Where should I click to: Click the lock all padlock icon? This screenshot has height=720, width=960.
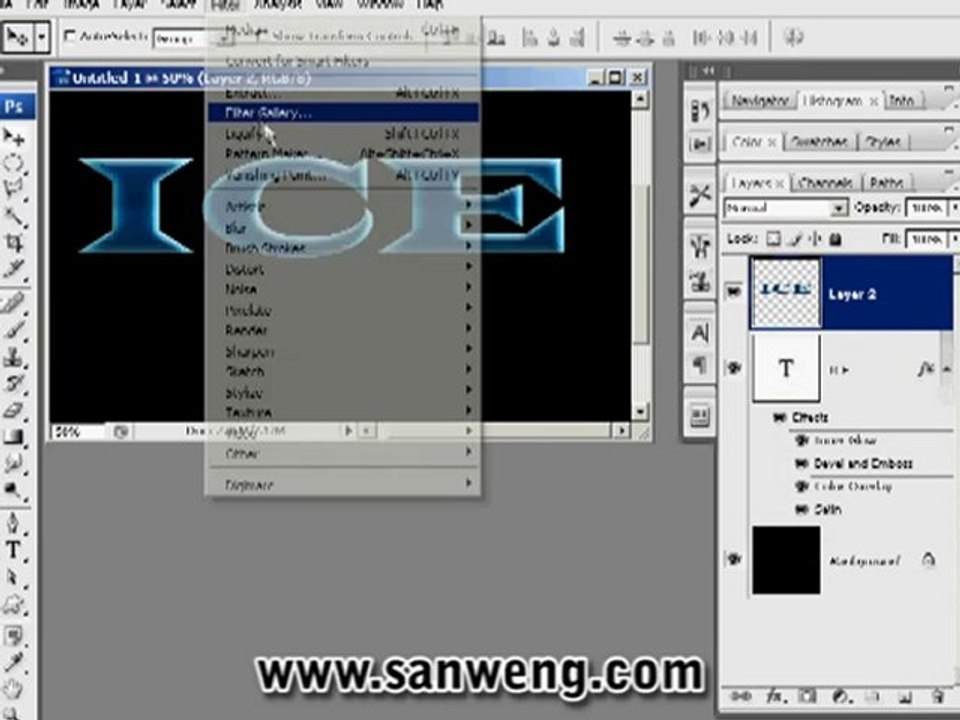click(x=835, y=239)
